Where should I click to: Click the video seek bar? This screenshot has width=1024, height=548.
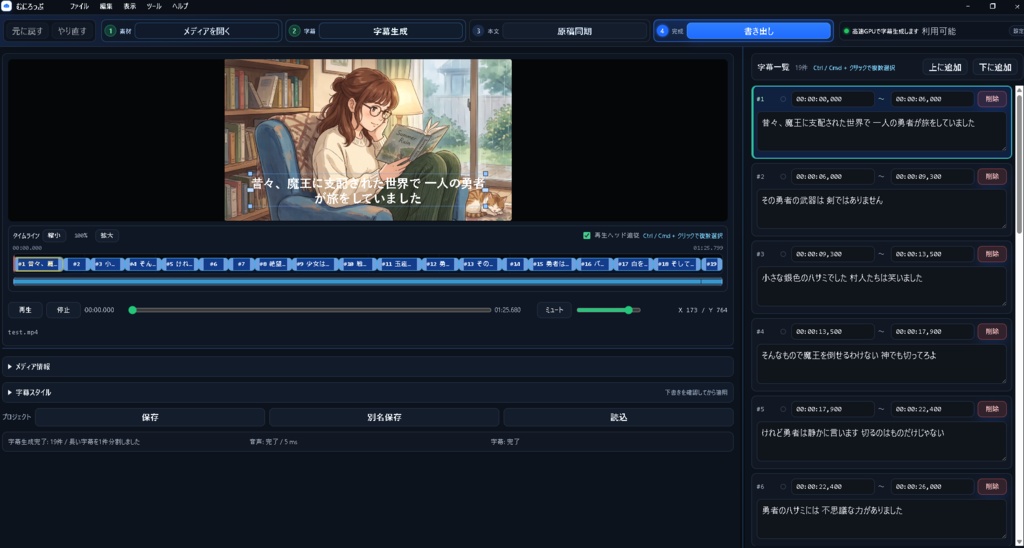click(x=311, y=310)
